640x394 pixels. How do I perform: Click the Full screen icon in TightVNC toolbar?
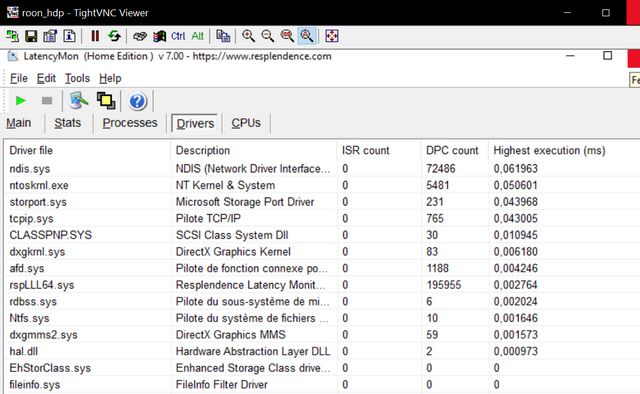(x=332, y=36)
